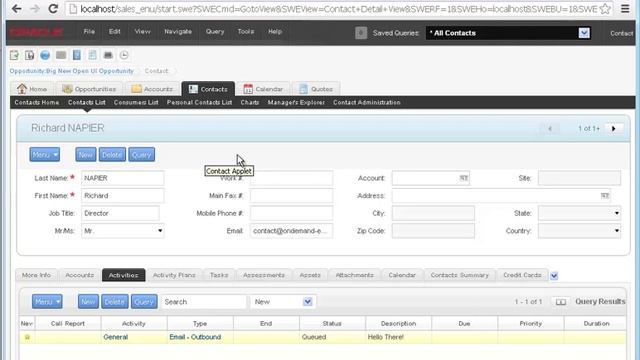This screenshot has height=360, width=640.
Task: Click into the Last Name field
Action: pyautogui.click(x=122, y=178)
